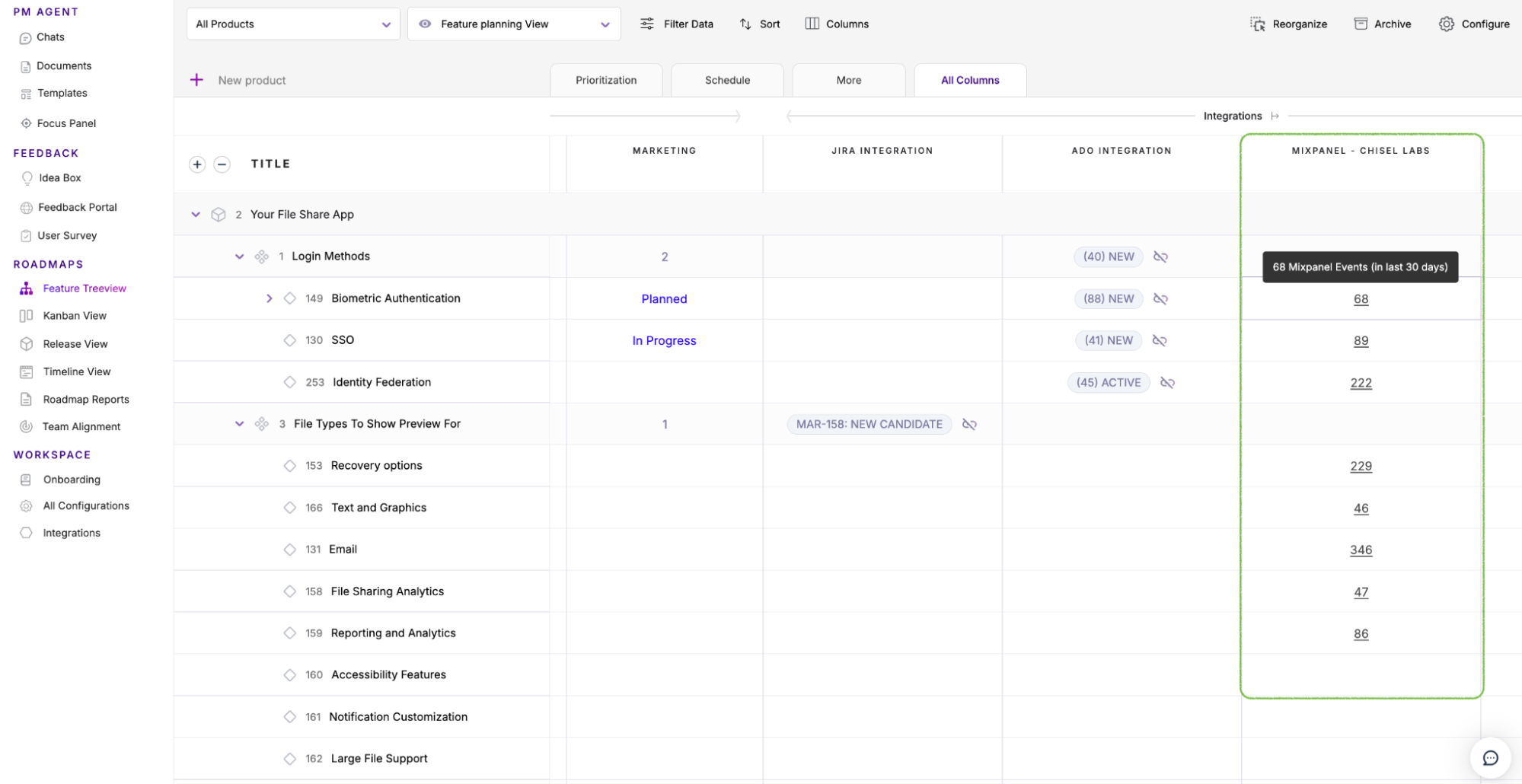Image resolution: width=1522 pixels, height=784 pixels.
Task: Select the Schedule tab
Action: pyautogui.click(x=727, y=81)
